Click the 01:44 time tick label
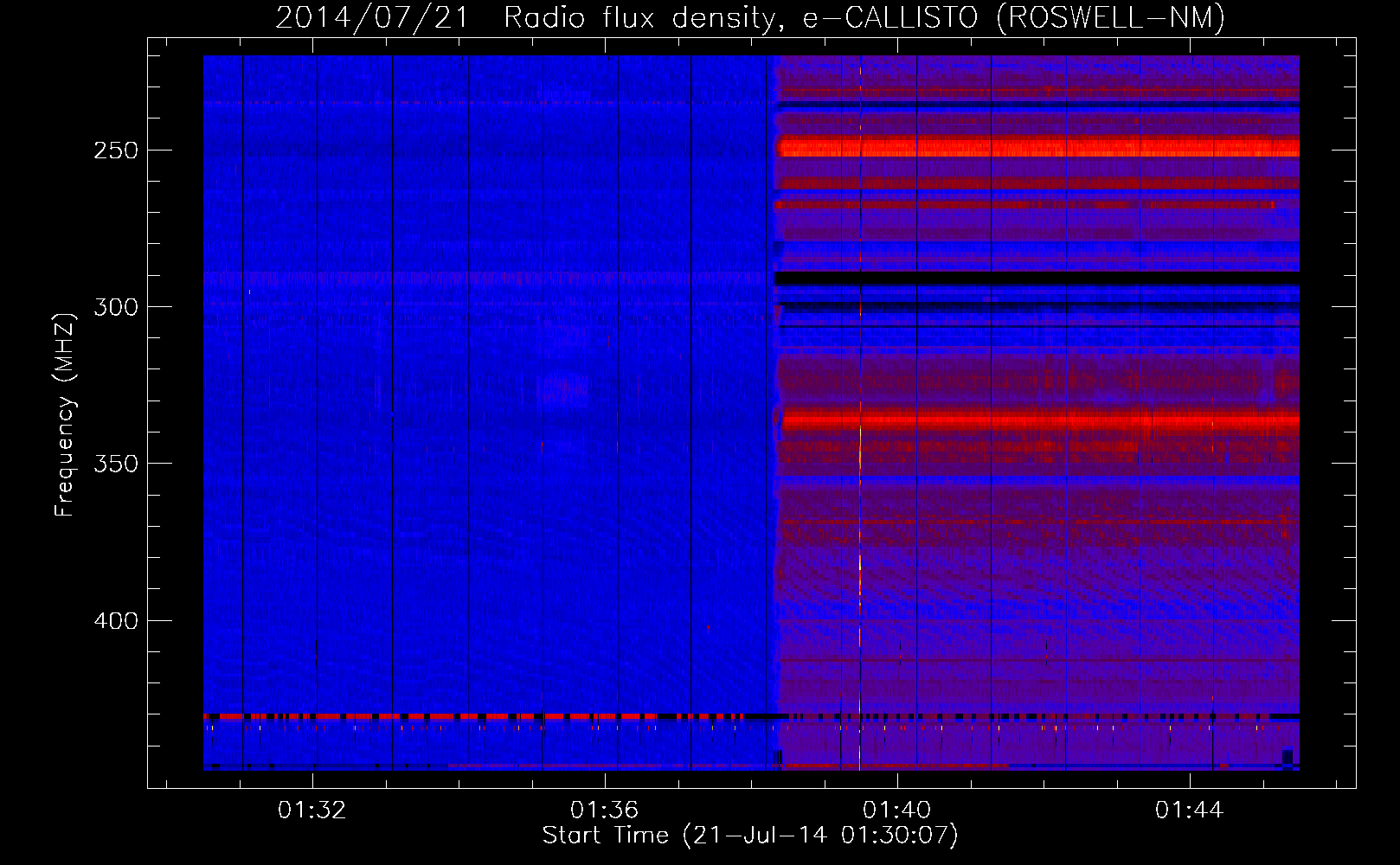This screenshot has height=865, width=1400. pos(1190,810)
